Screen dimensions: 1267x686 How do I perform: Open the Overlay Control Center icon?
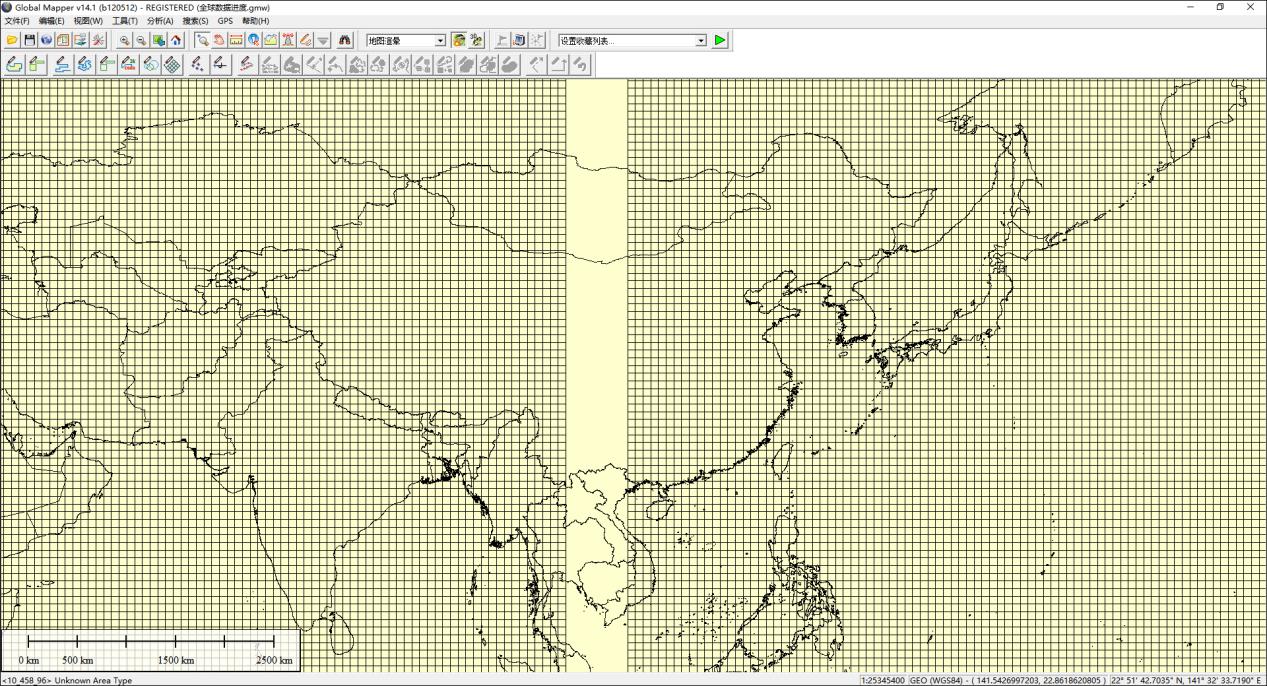point(64,40)
